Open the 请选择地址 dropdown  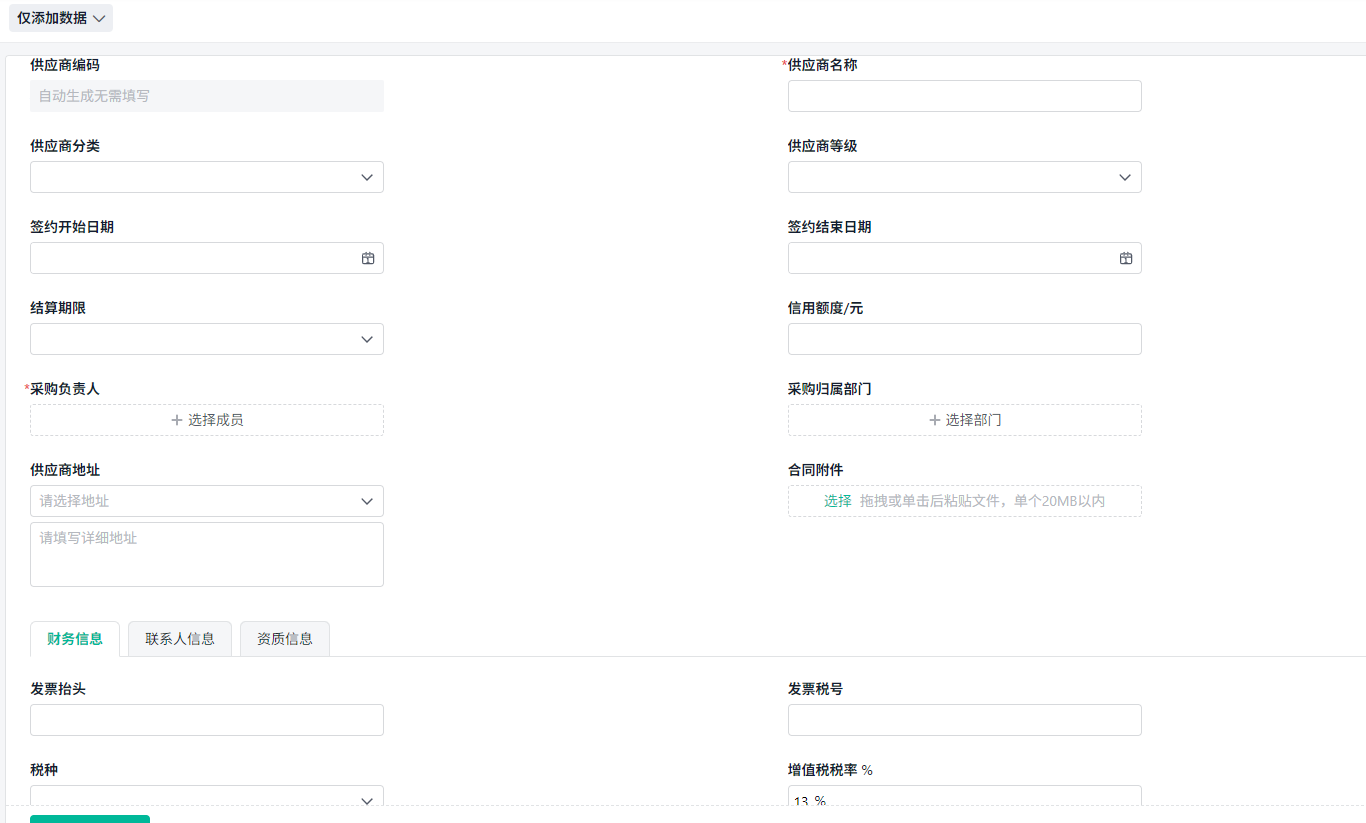207,501
